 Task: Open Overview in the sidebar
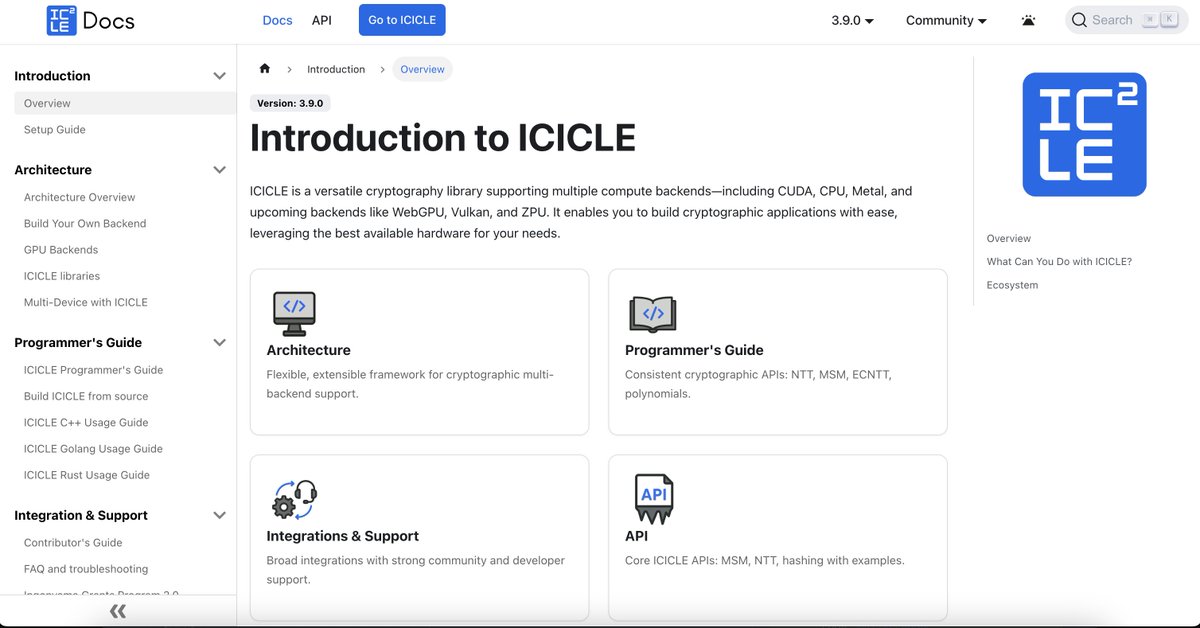click(124, 103)
